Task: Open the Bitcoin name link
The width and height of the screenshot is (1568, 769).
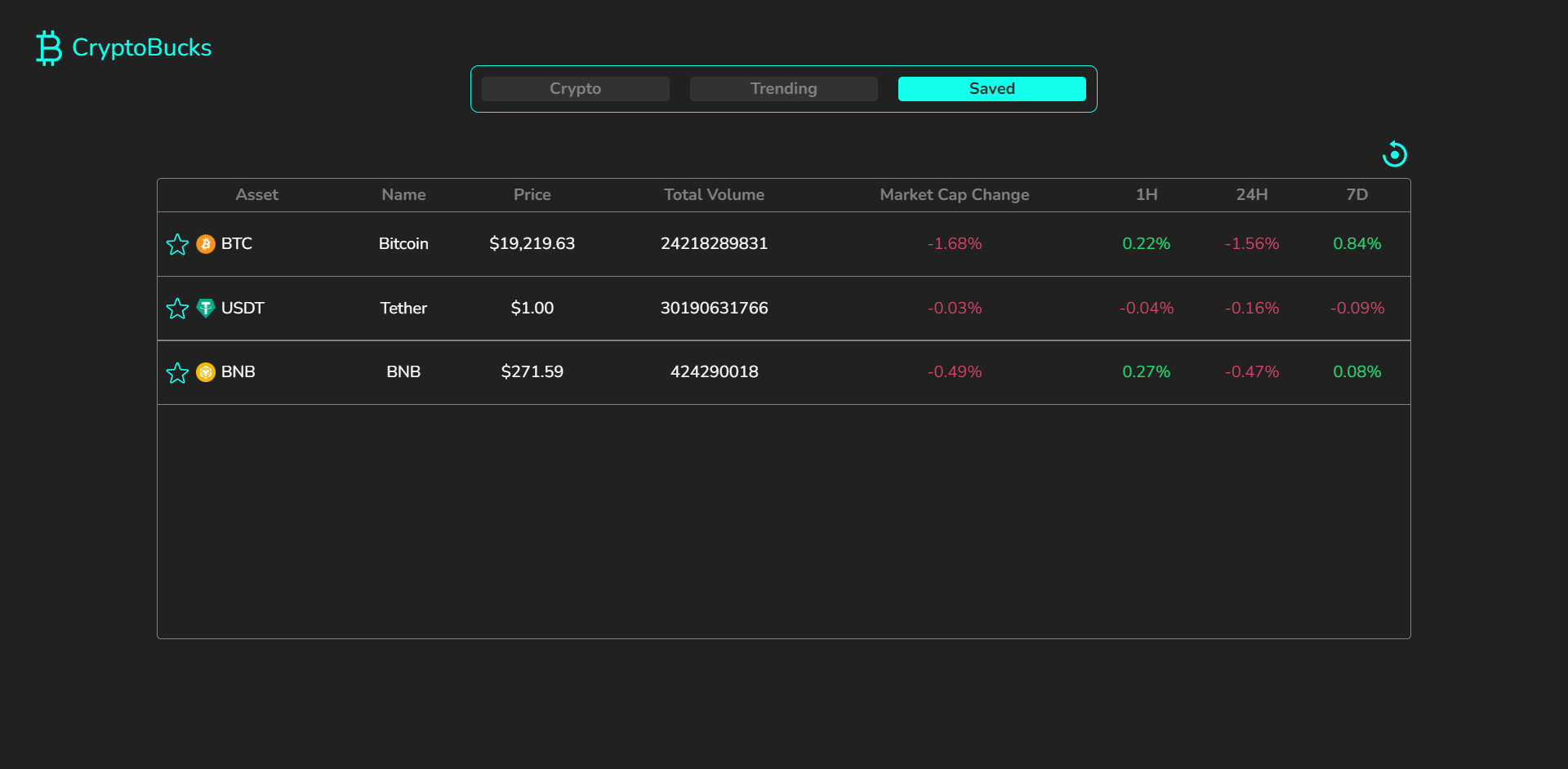Action: [403, 243]
